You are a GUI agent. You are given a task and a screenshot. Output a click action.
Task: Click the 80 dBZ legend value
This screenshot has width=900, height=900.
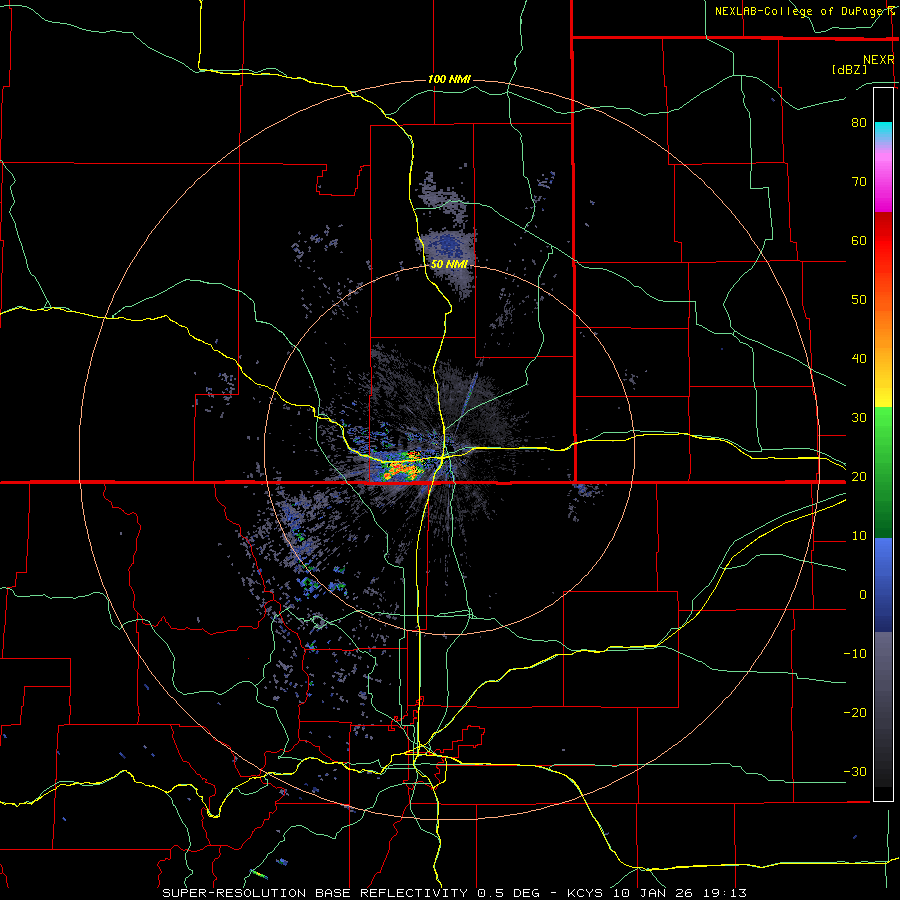859,123
